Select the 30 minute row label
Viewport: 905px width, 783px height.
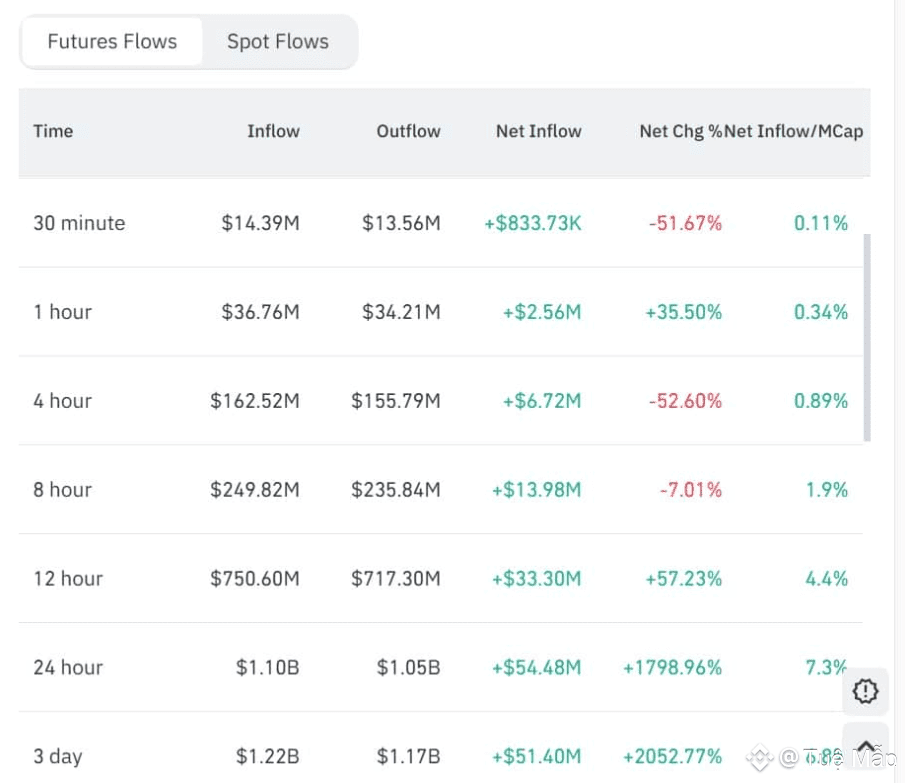(x=79, y=223)
